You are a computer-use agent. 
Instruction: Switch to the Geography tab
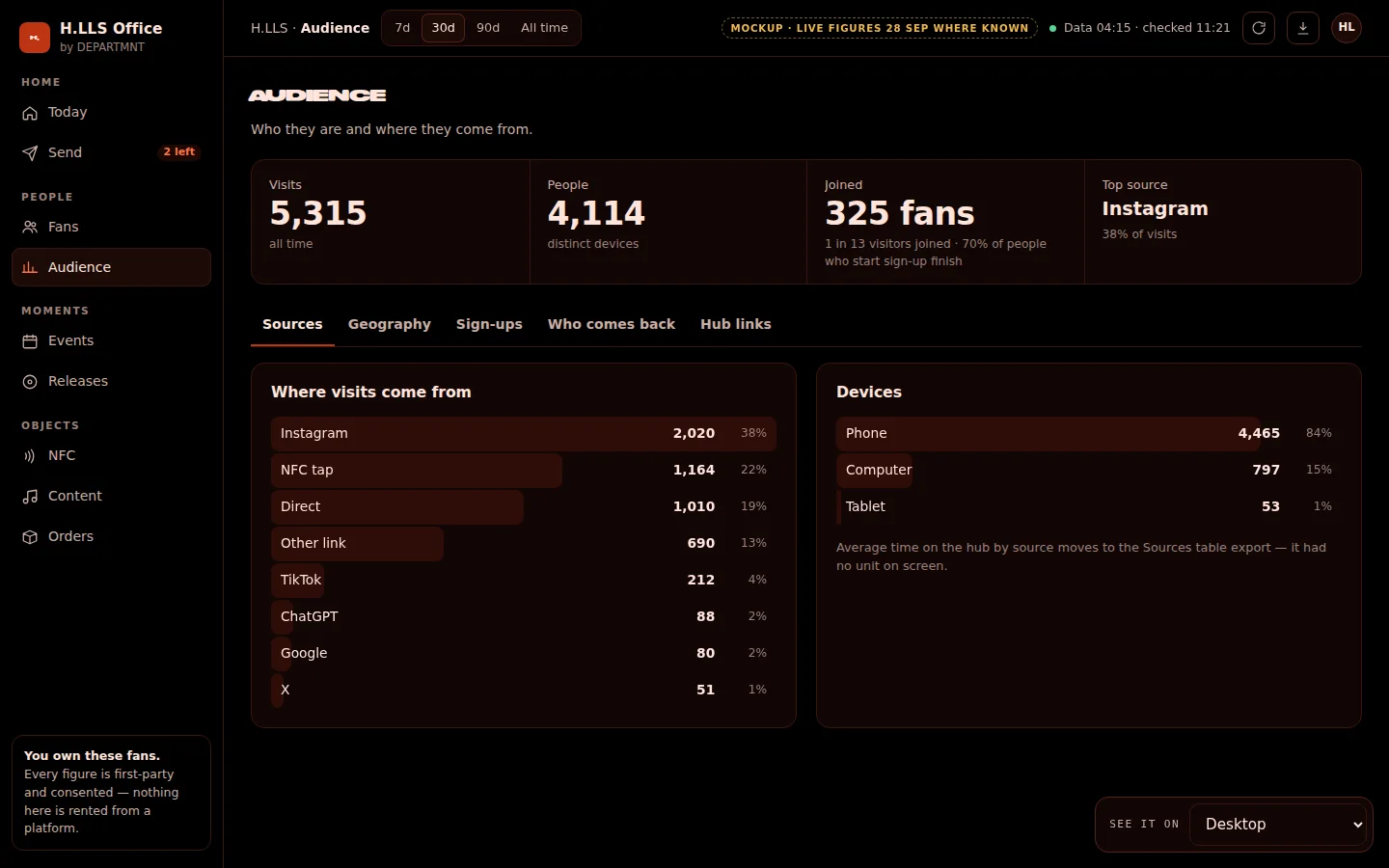(x=390, y=325)
